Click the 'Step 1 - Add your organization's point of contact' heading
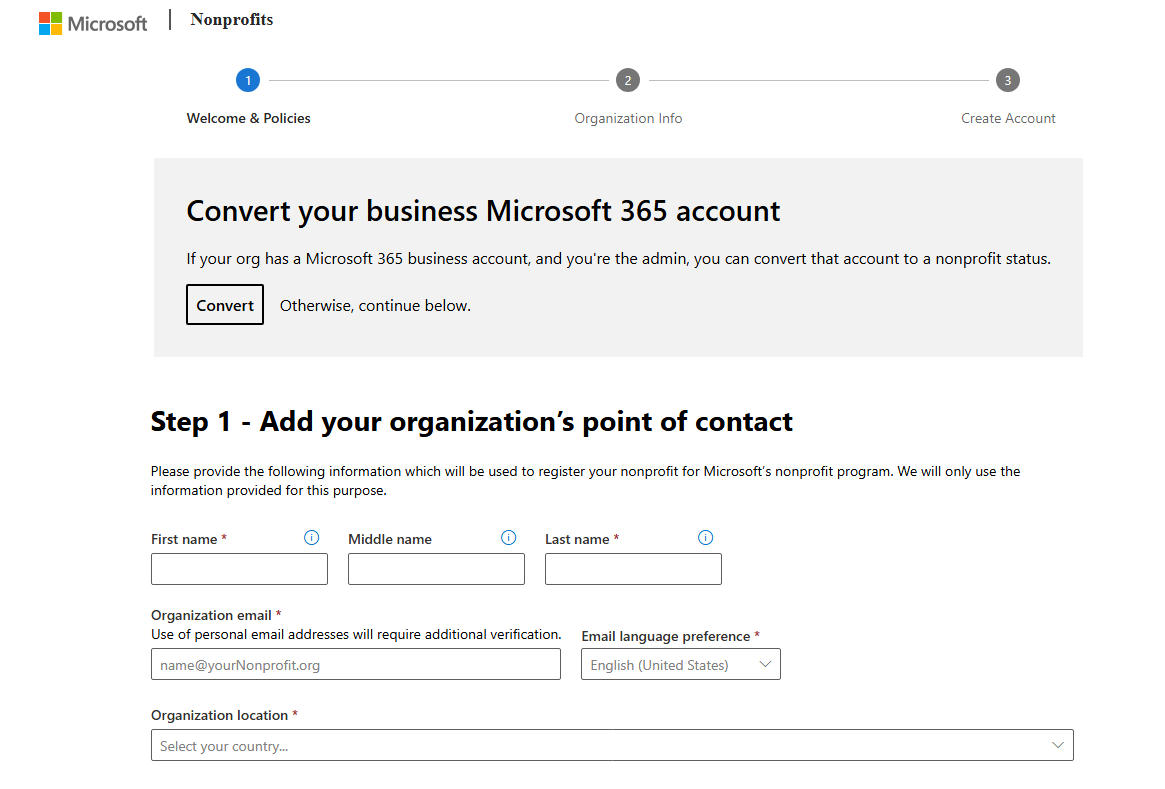Viewport: 1165px width, 789px height. click(472, 421)
